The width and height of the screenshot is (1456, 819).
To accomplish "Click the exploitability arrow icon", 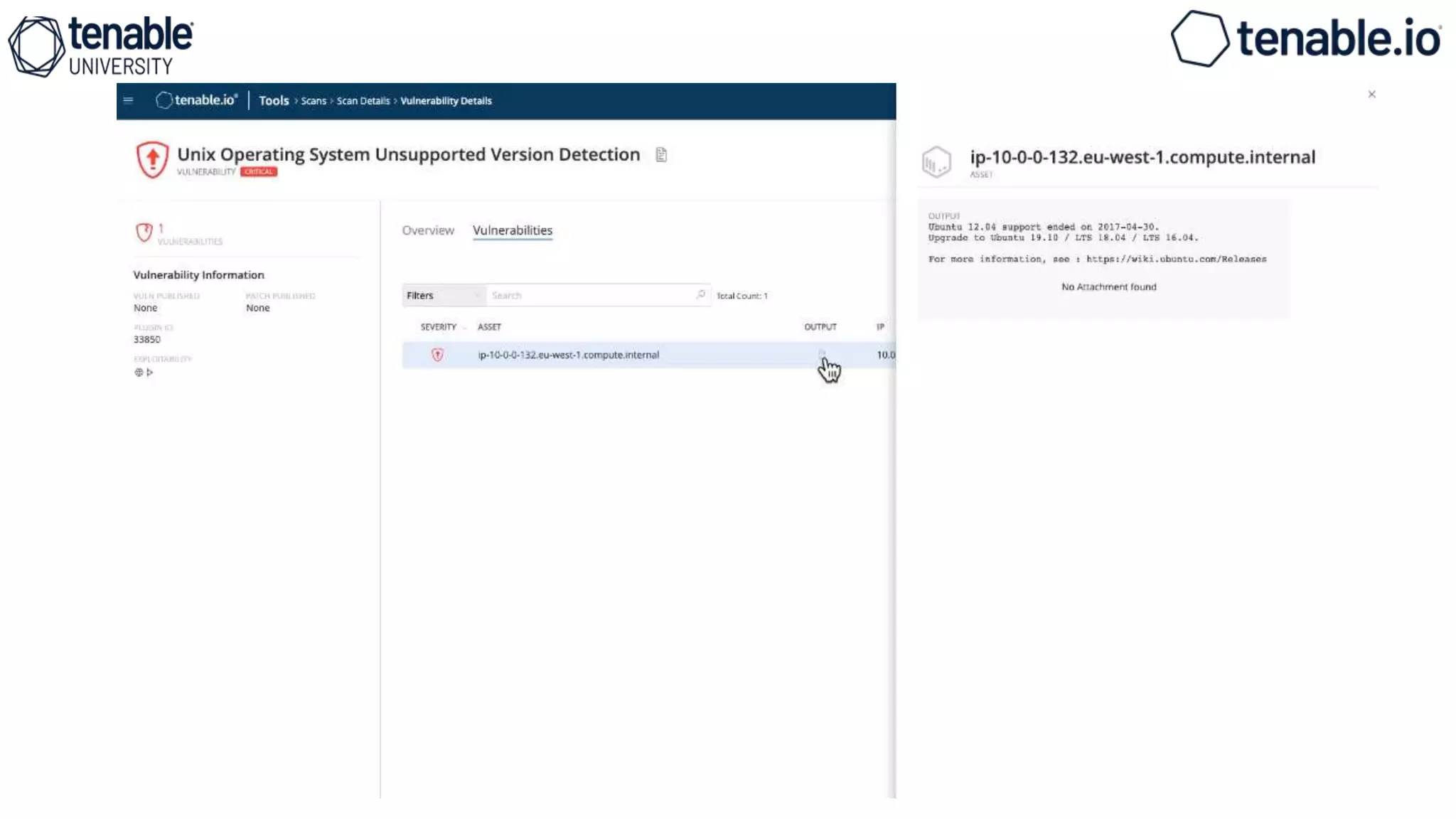I will pyautogui.click(x=150, y=372).
